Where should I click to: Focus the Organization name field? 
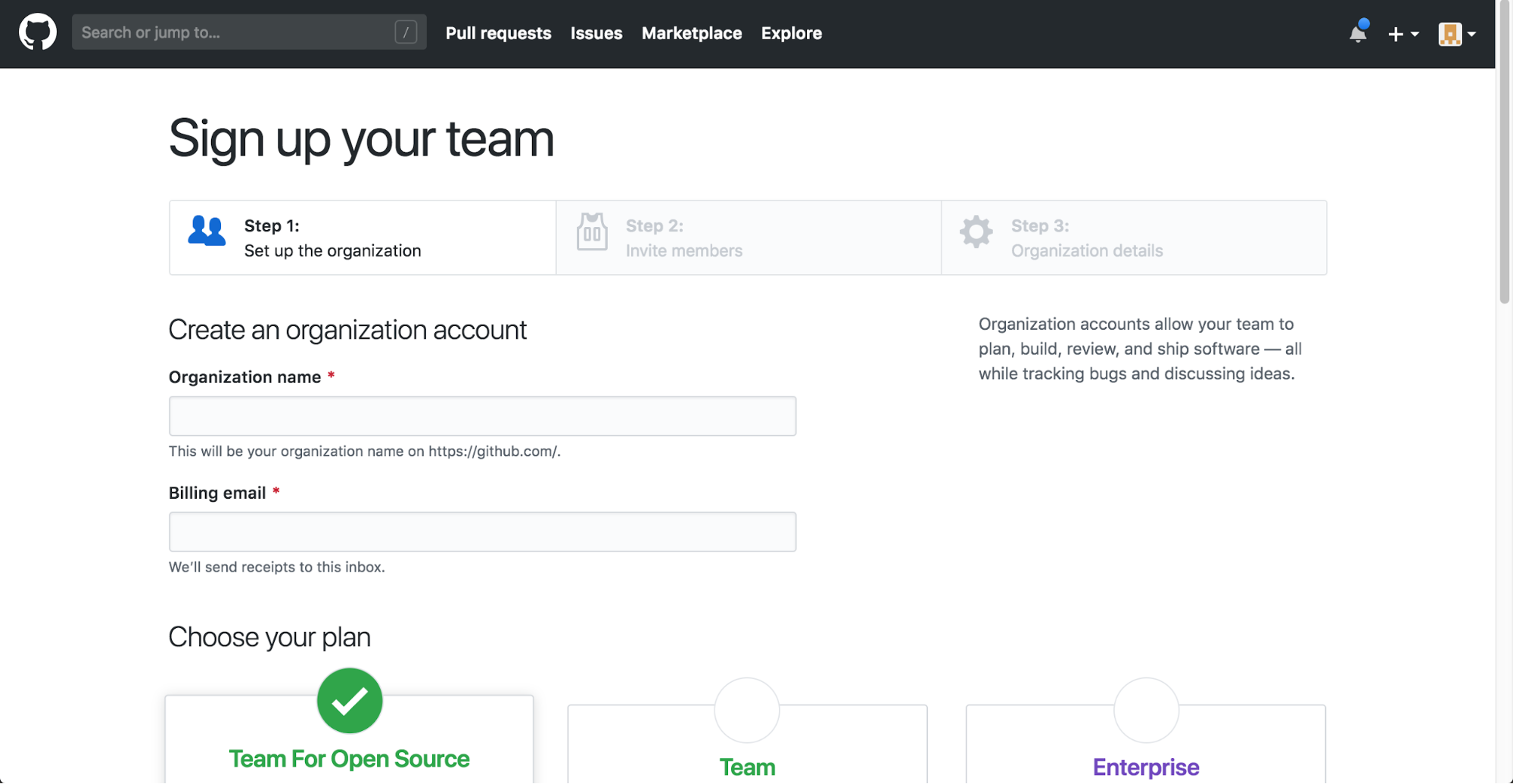coord(482,416)
